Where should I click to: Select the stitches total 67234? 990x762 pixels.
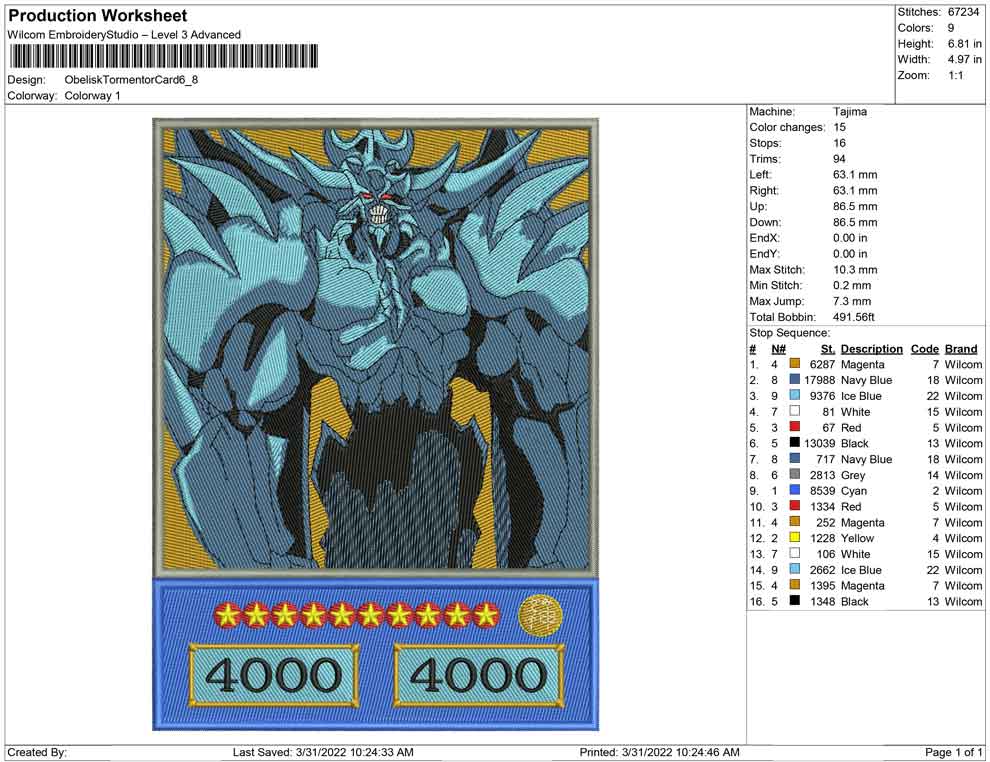point(963,12)
